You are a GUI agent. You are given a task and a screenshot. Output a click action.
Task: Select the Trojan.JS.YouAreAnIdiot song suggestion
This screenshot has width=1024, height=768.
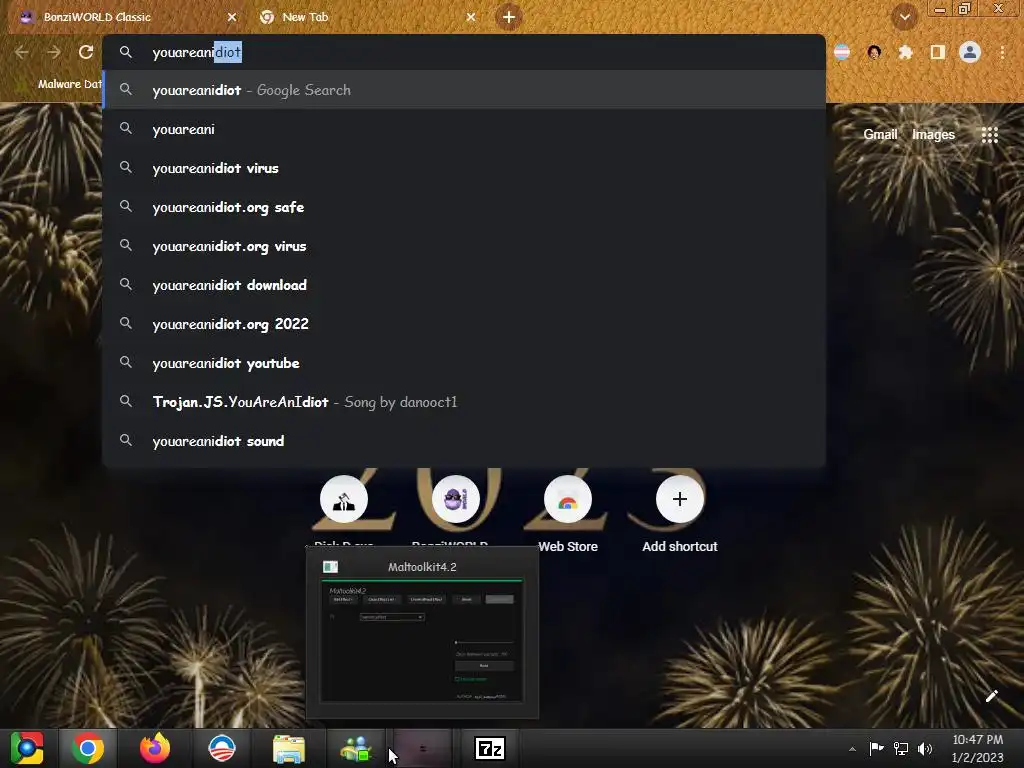[464, 402]
